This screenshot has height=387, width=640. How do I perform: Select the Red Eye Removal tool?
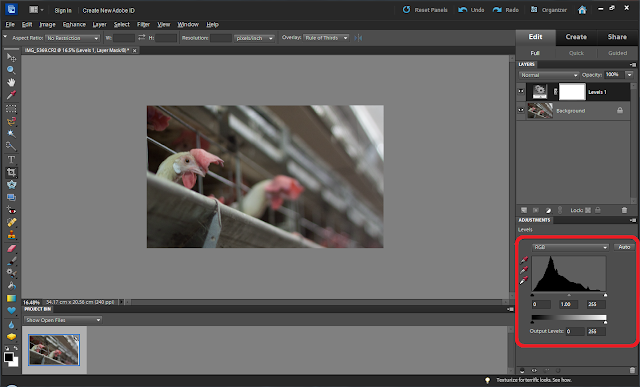pyautogui.click(x=11, y=210)
